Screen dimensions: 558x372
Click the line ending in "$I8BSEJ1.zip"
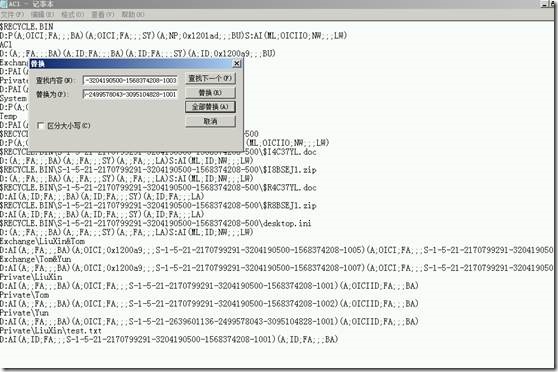[x=158, y=170]
